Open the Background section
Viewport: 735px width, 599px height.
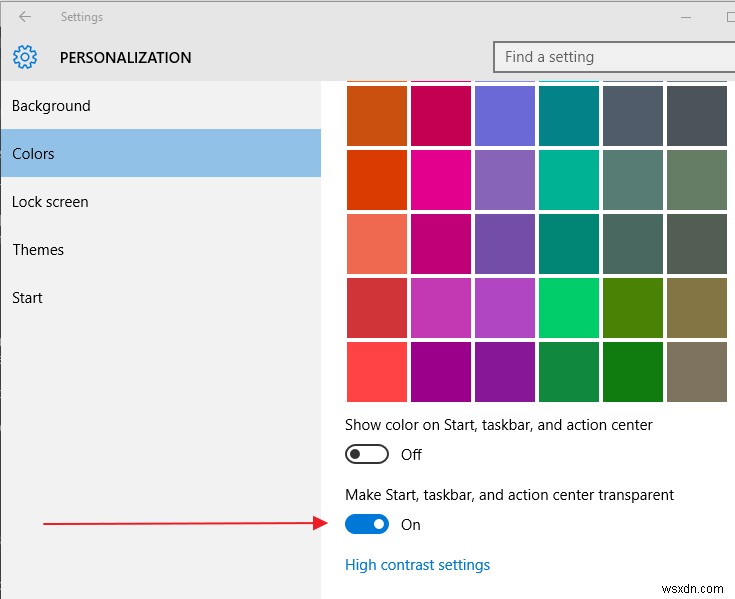coord(161,105)
